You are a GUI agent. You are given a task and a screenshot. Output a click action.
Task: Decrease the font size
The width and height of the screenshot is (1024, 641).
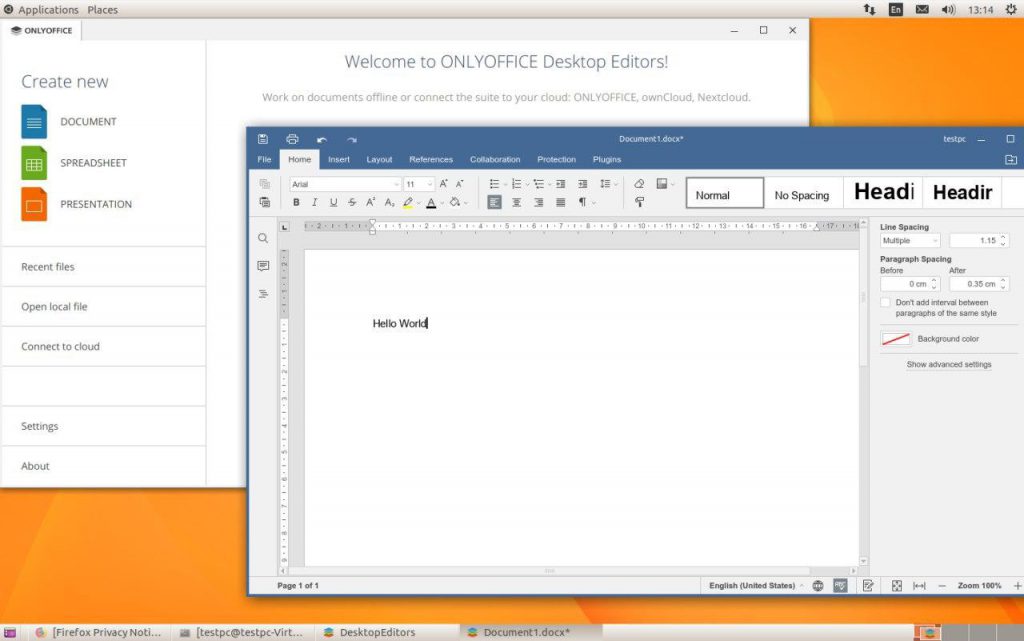click(x=460, y=184)
